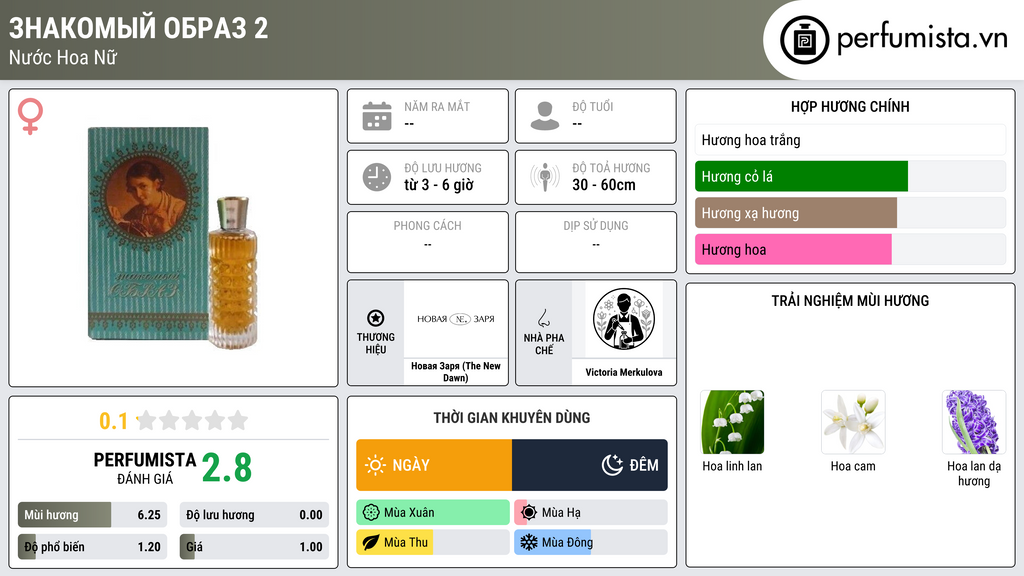Click the Новая Заря (The New Dawn) brand name
The height and width of the screenshot is (576, 1024).
pyautogui.click(x=456, y=372)
